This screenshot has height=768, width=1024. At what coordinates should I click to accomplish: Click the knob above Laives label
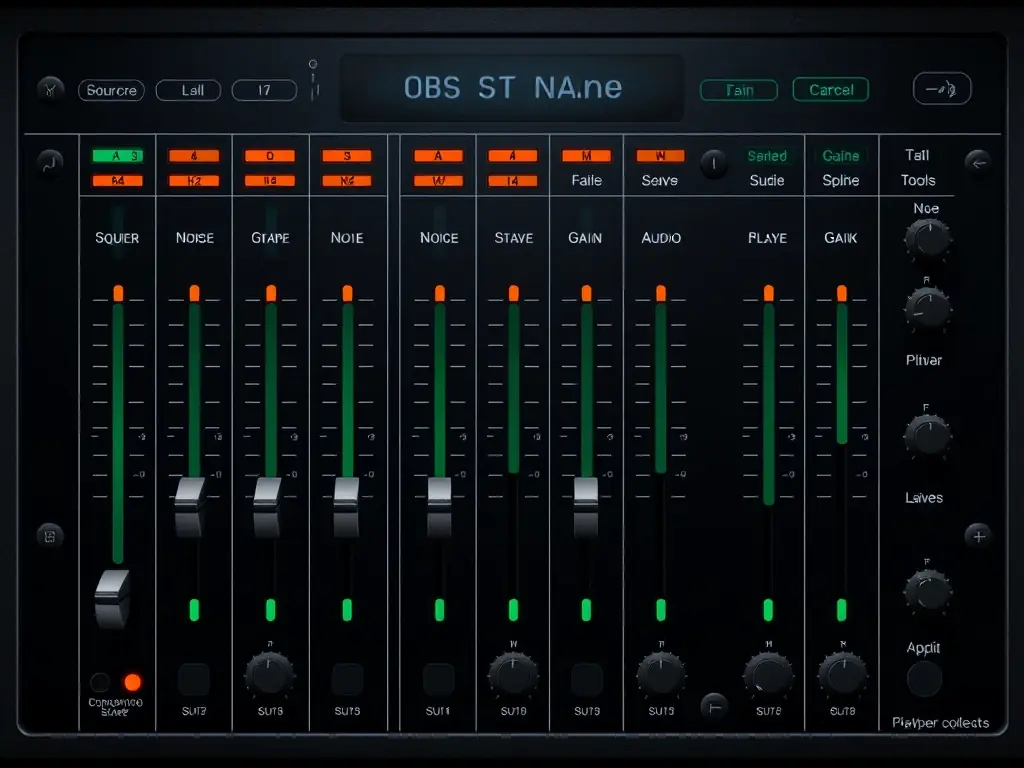[x=927, y=436]
